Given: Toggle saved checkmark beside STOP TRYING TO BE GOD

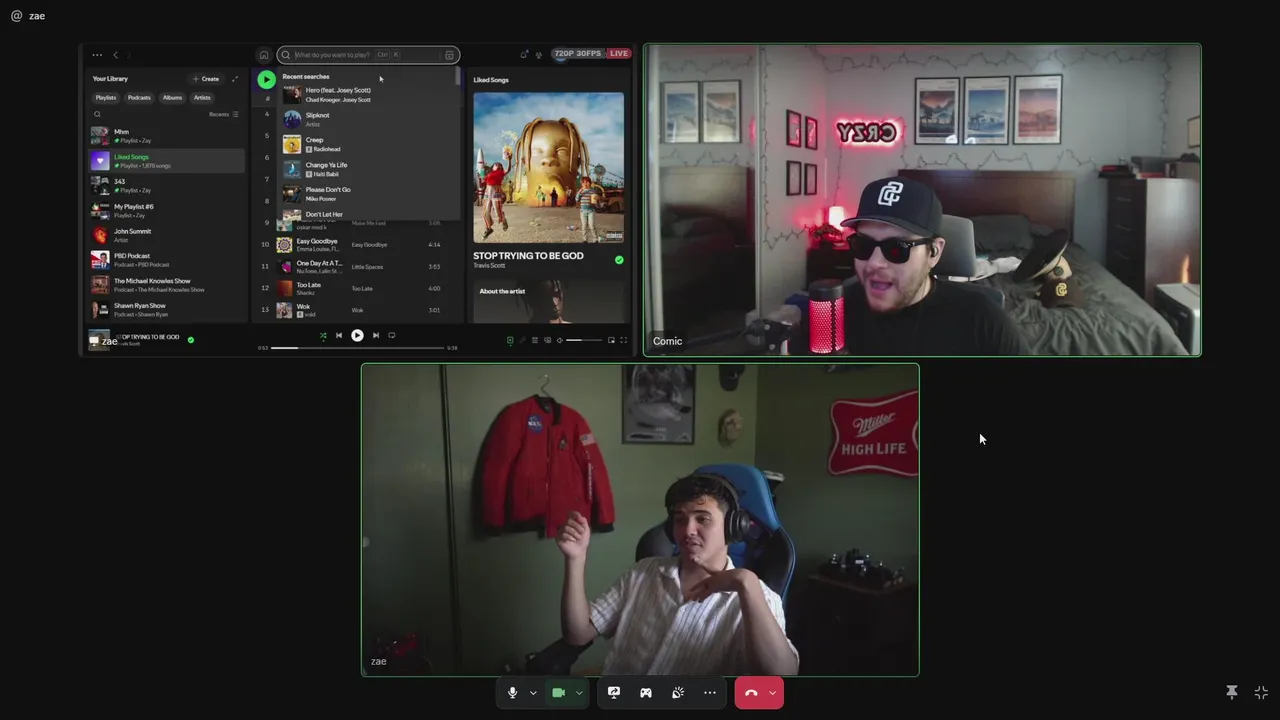Looking at the screenshot, I should 619,260.
